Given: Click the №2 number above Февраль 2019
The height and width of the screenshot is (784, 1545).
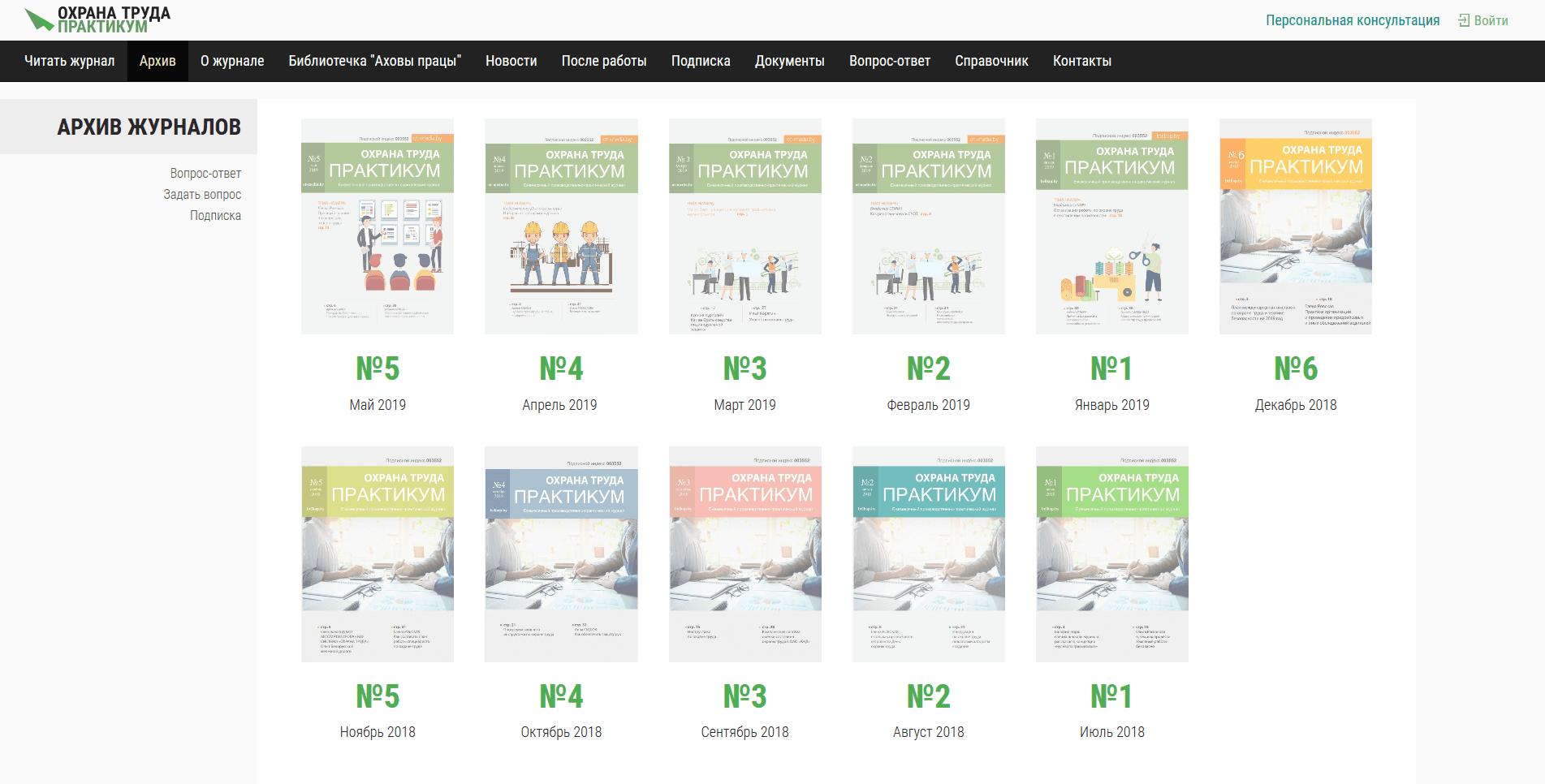Looking at the screenshot, I should coord(929,368).
